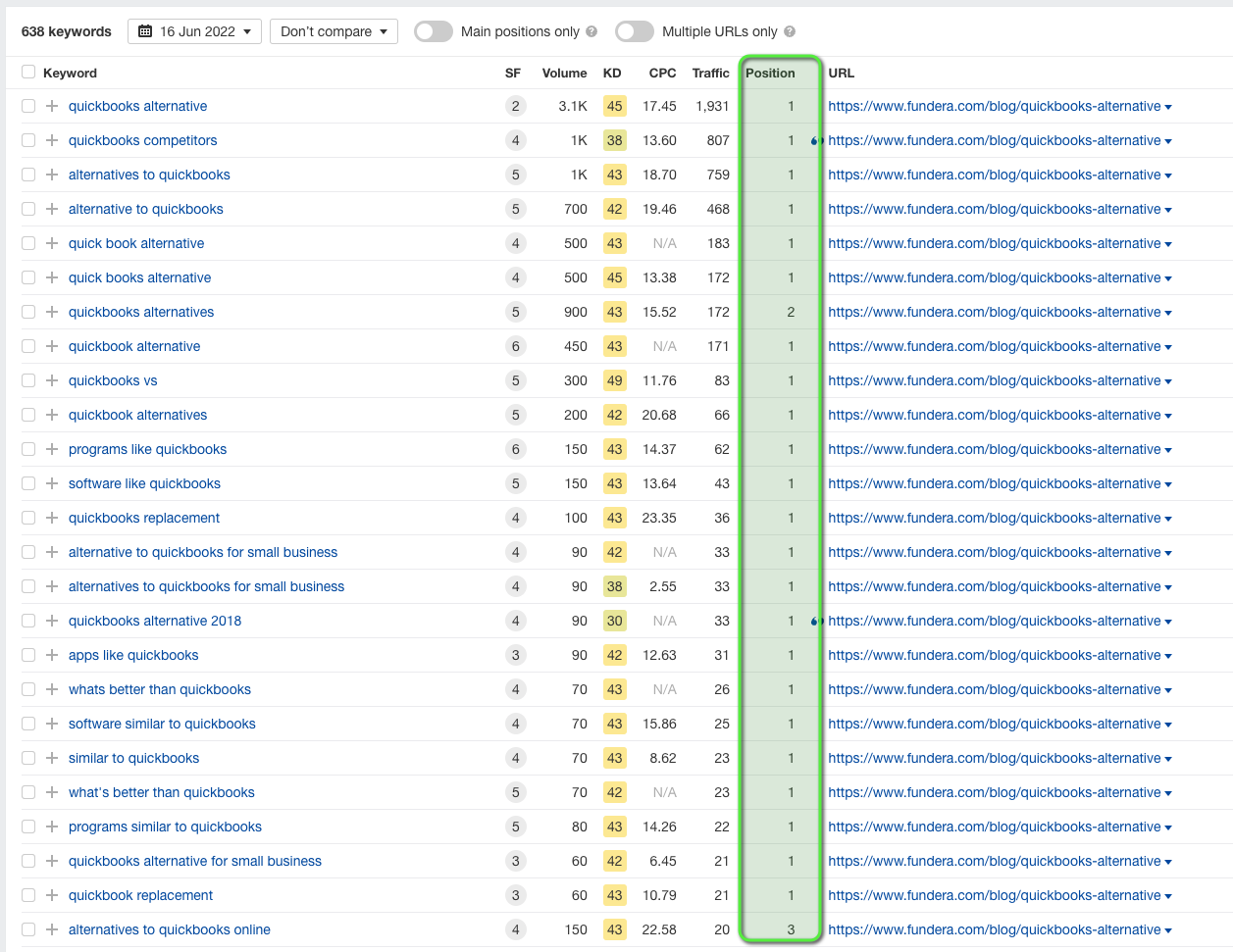
Task: Sort by the Volume column header
Action: pyautogui.click(x=564, y=73)
